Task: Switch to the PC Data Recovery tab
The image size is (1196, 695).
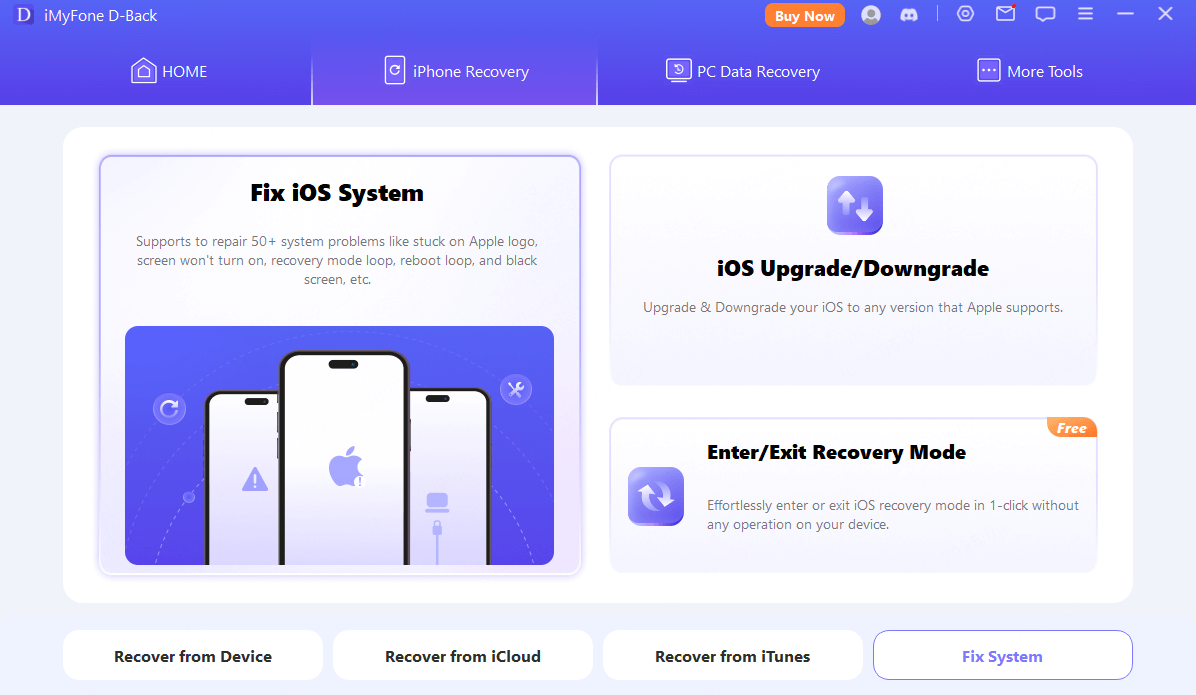Action: point(742,71)
